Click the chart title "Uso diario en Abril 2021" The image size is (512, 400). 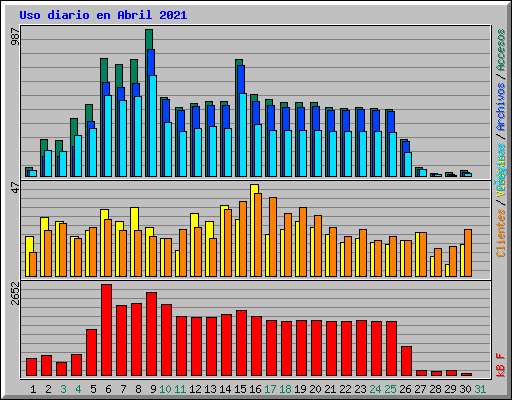coord(103,15)
